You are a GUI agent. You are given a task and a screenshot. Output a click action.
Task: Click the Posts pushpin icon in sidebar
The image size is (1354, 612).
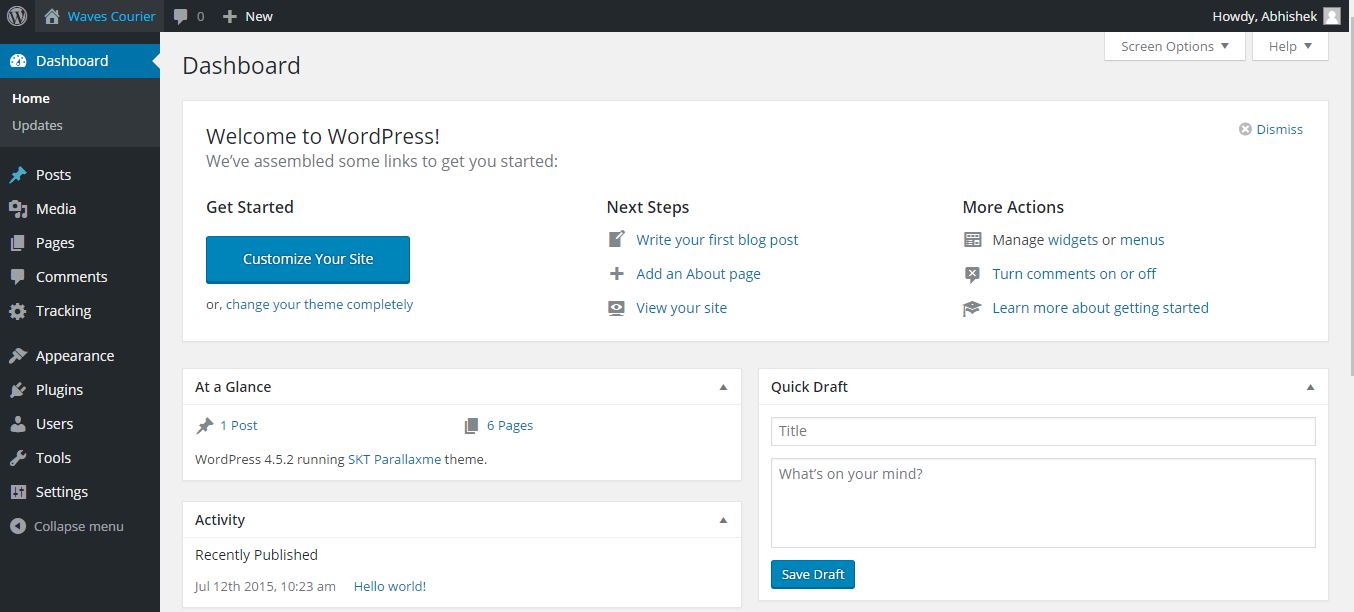tap(18, 175)
